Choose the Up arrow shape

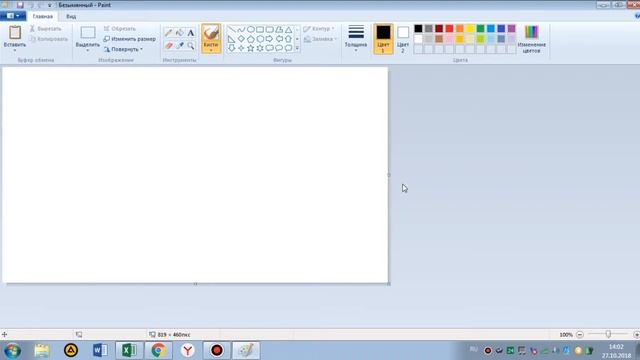[289, 39]
